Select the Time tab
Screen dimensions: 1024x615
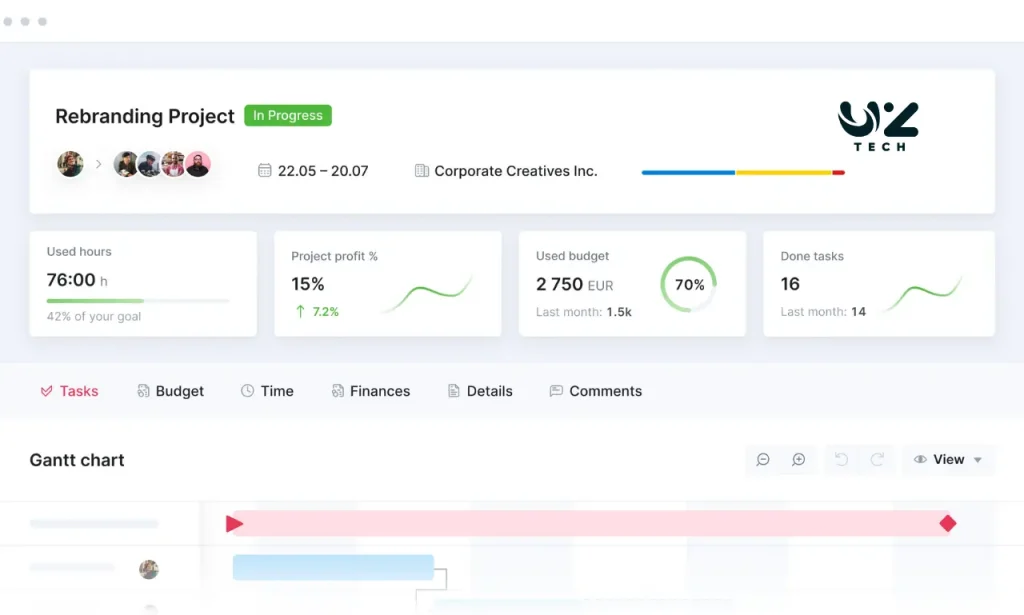point(267,391)
